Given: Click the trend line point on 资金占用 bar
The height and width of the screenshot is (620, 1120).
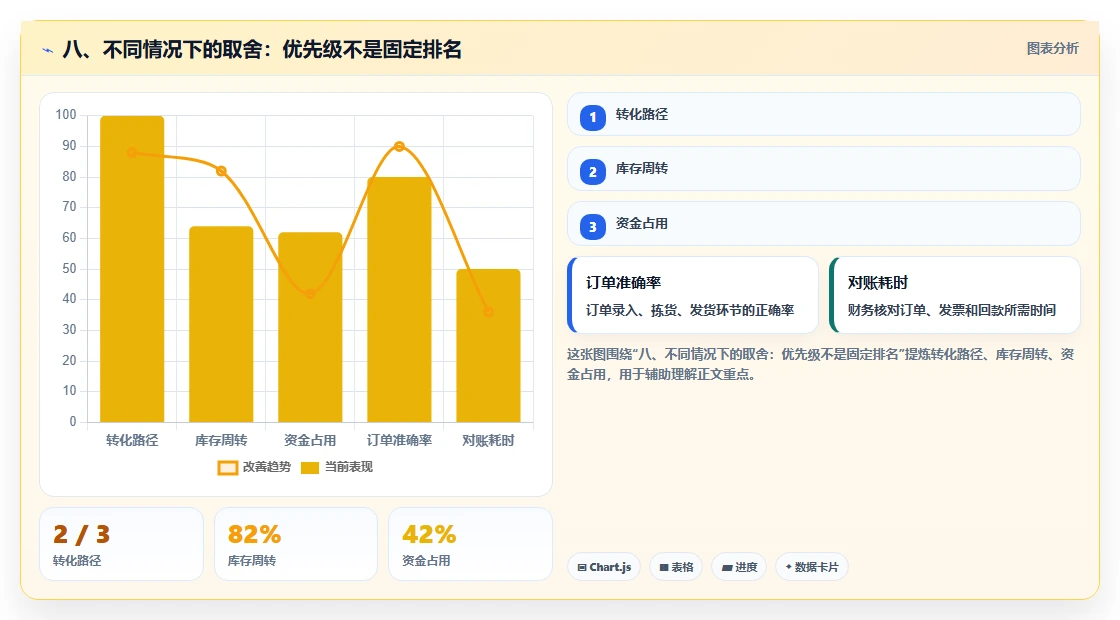Looking at the screenshot, I should (310, 294).
